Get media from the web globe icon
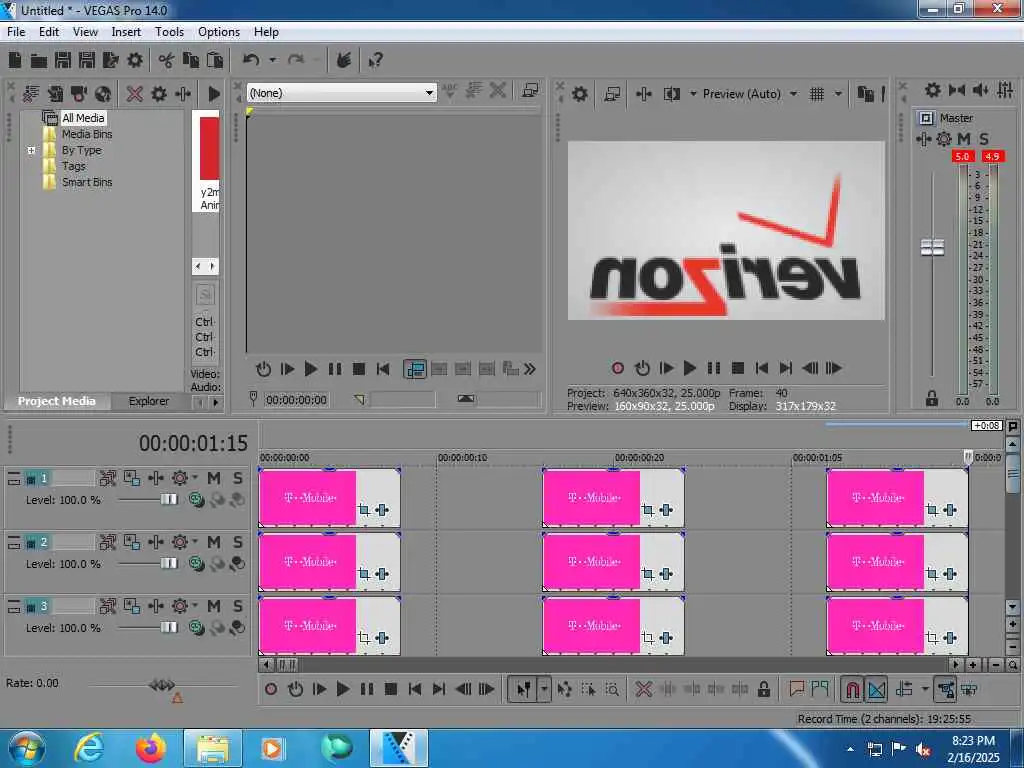 point(103,94)
